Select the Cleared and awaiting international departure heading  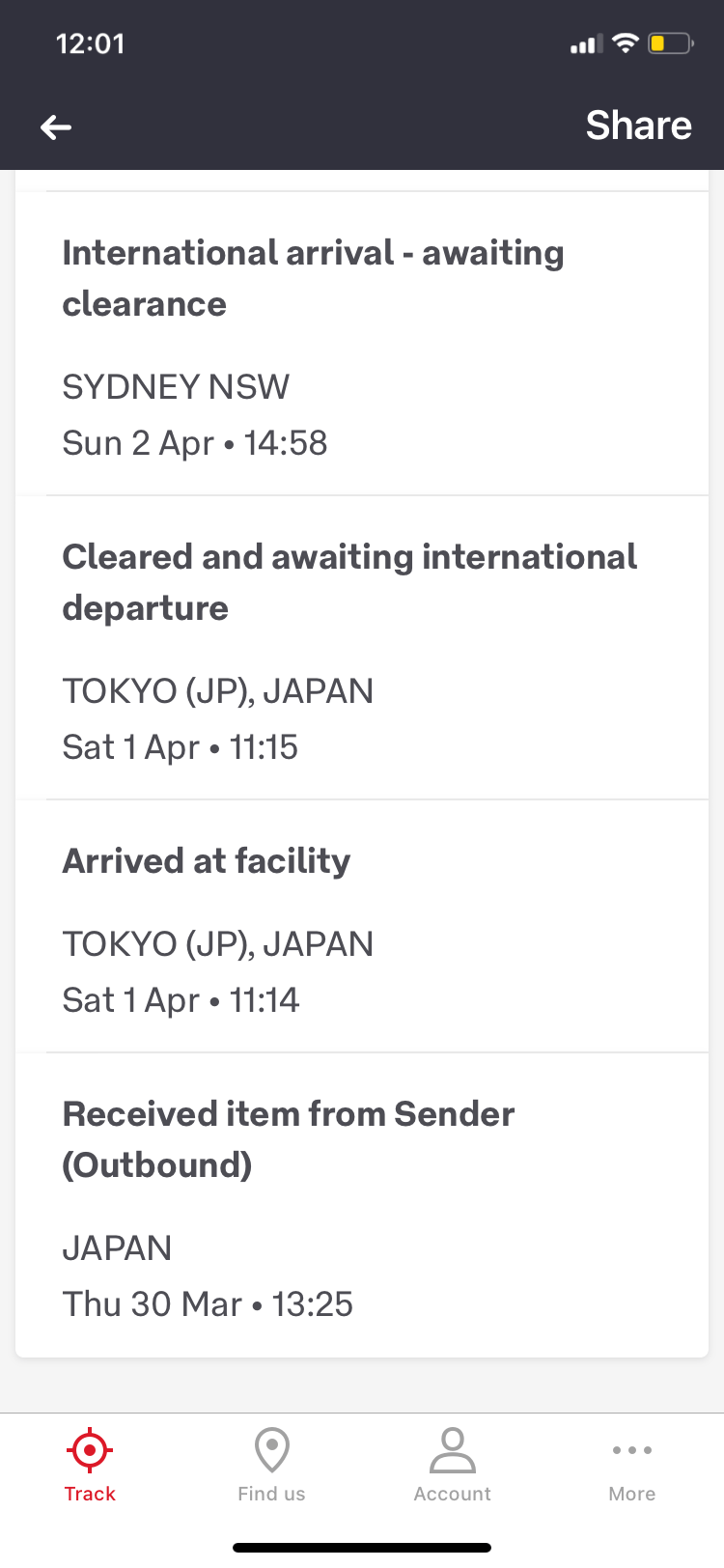[x=349, y=582]
